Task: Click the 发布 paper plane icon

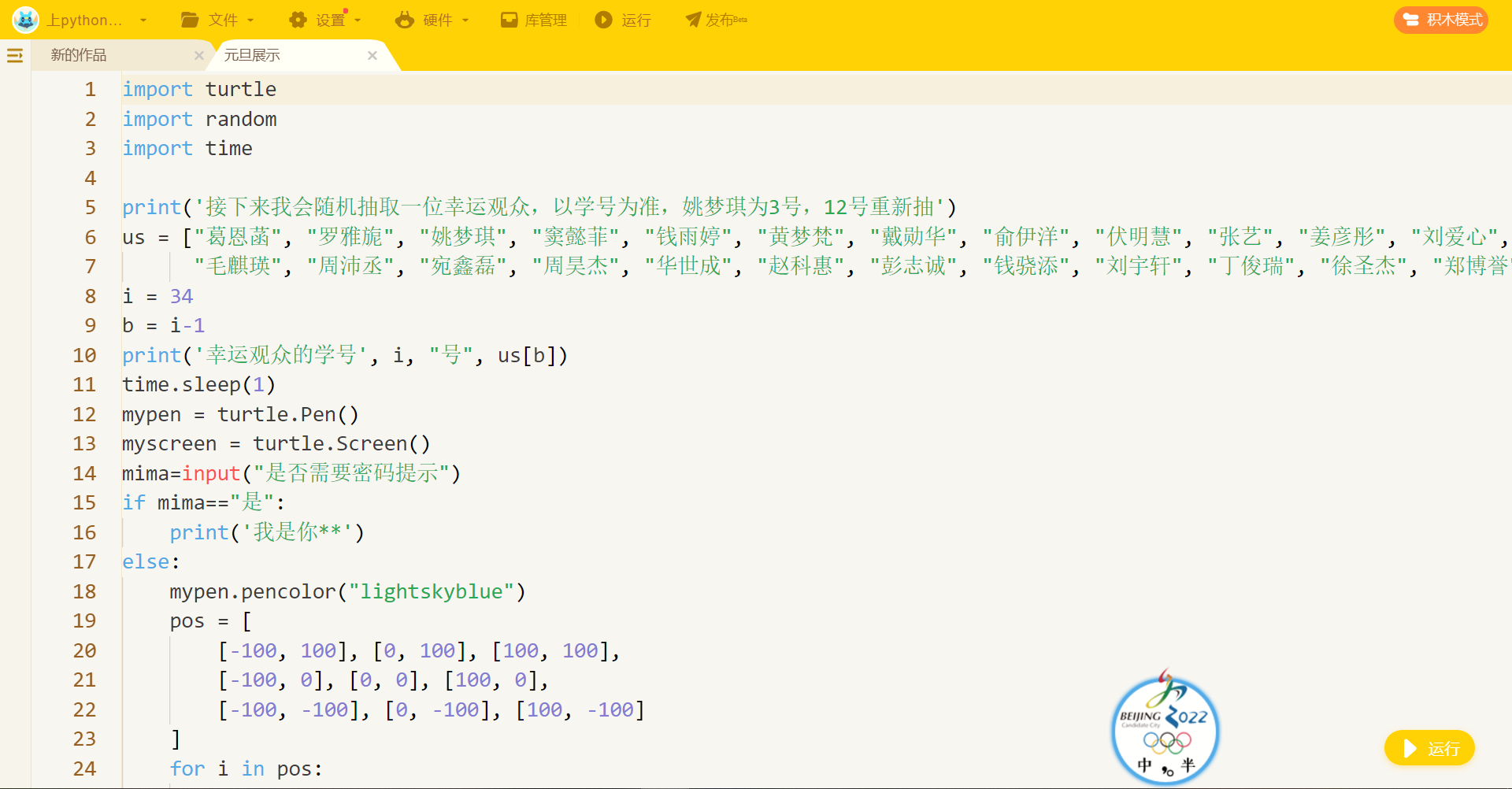Action: 693,20
